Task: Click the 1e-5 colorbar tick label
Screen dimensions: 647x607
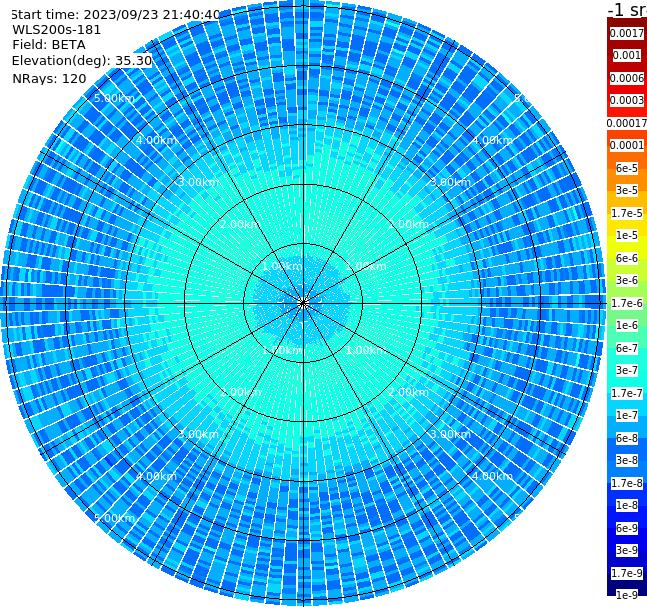Action: click(627, 235)
